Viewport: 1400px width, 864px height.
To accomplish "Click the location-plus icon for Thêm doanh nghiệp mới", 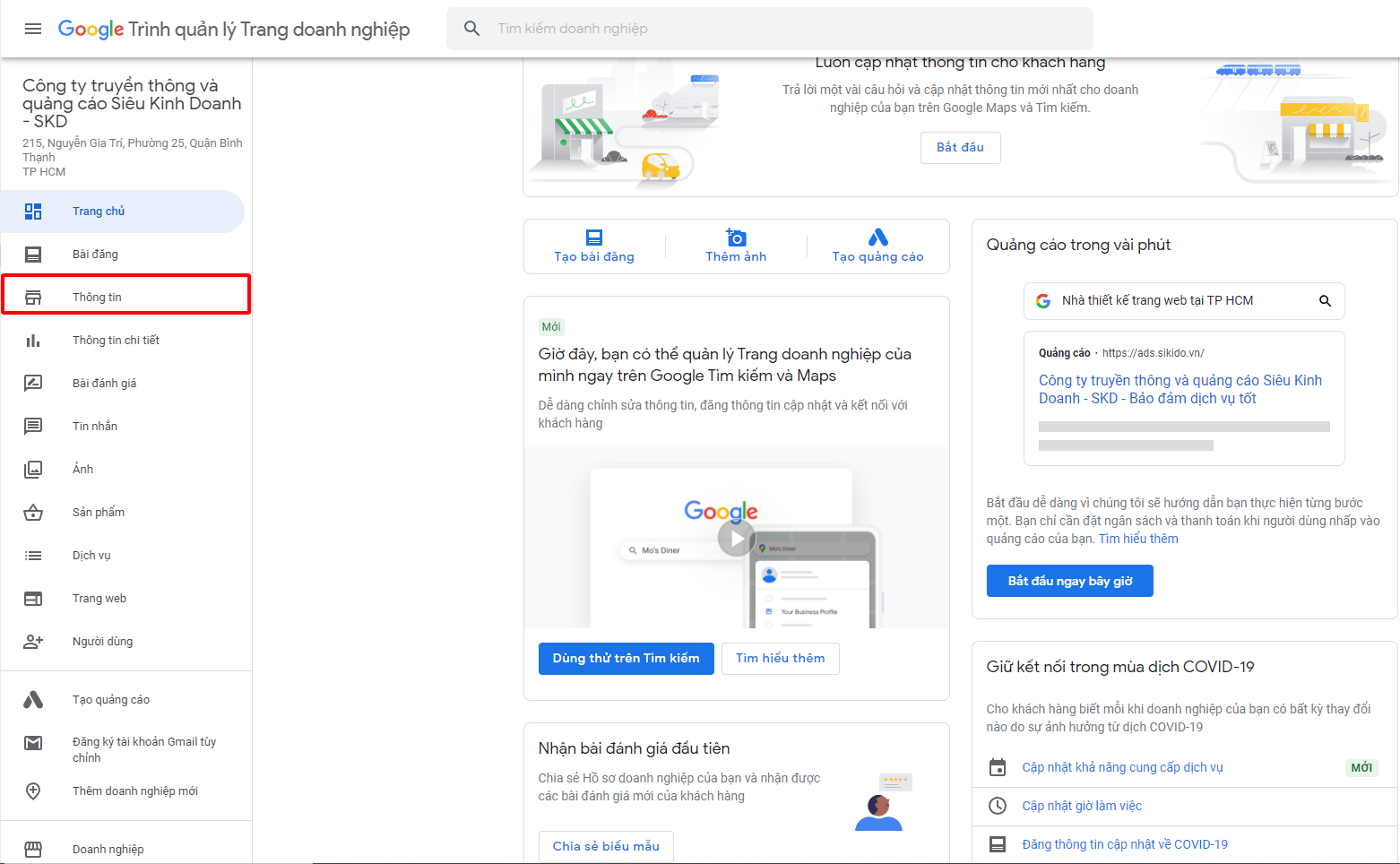I will point(33,791).
